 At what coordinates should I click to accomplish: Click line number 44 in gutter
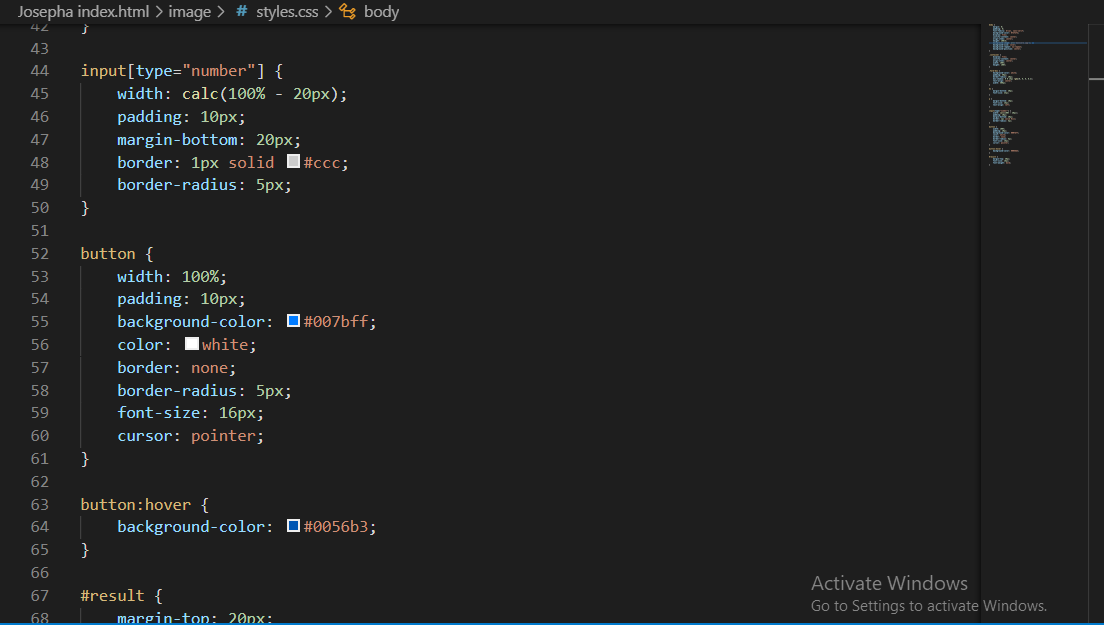click(x=39, y=71)
